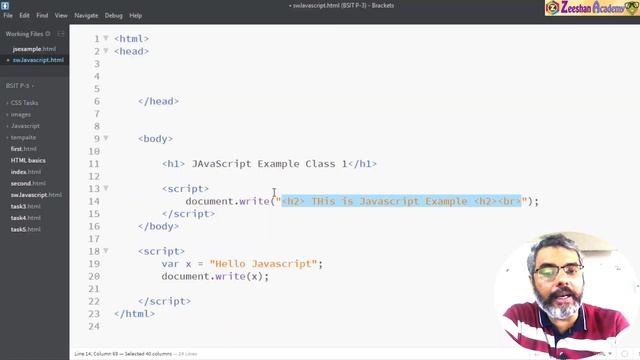Open the BSIT P-3 project dropdown
The height and width of the screenshot is (360, 640).
tap(20, 86)
